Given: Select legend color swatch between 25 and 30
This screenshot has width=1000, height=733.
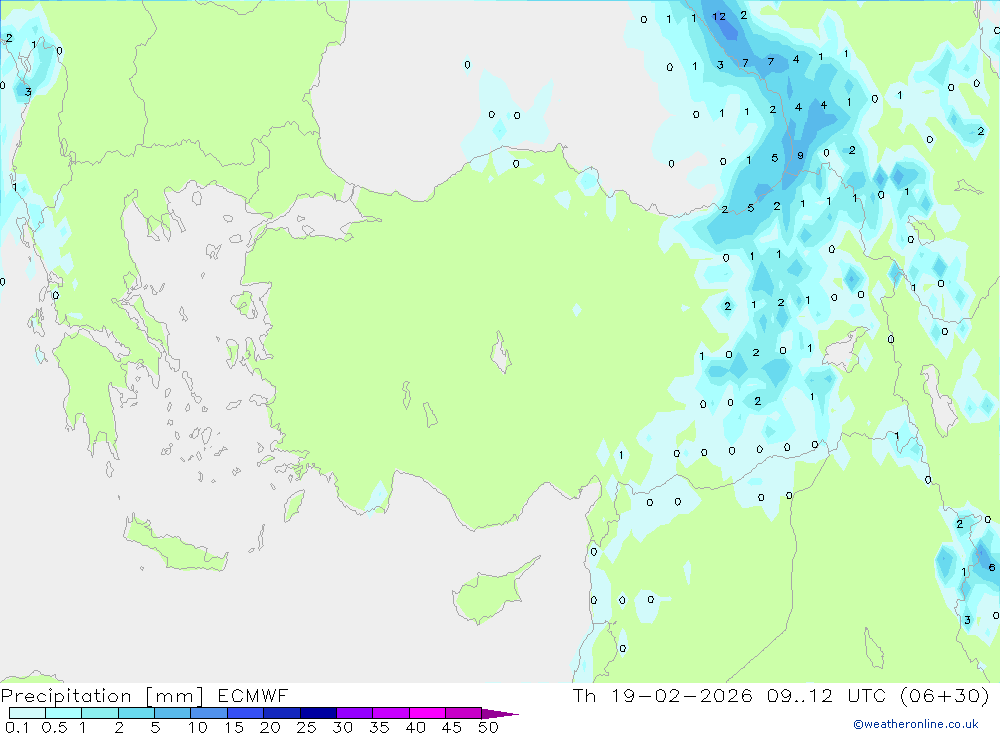Looking at the screenshot, I should pyautogui.click(x=318, y=713).
